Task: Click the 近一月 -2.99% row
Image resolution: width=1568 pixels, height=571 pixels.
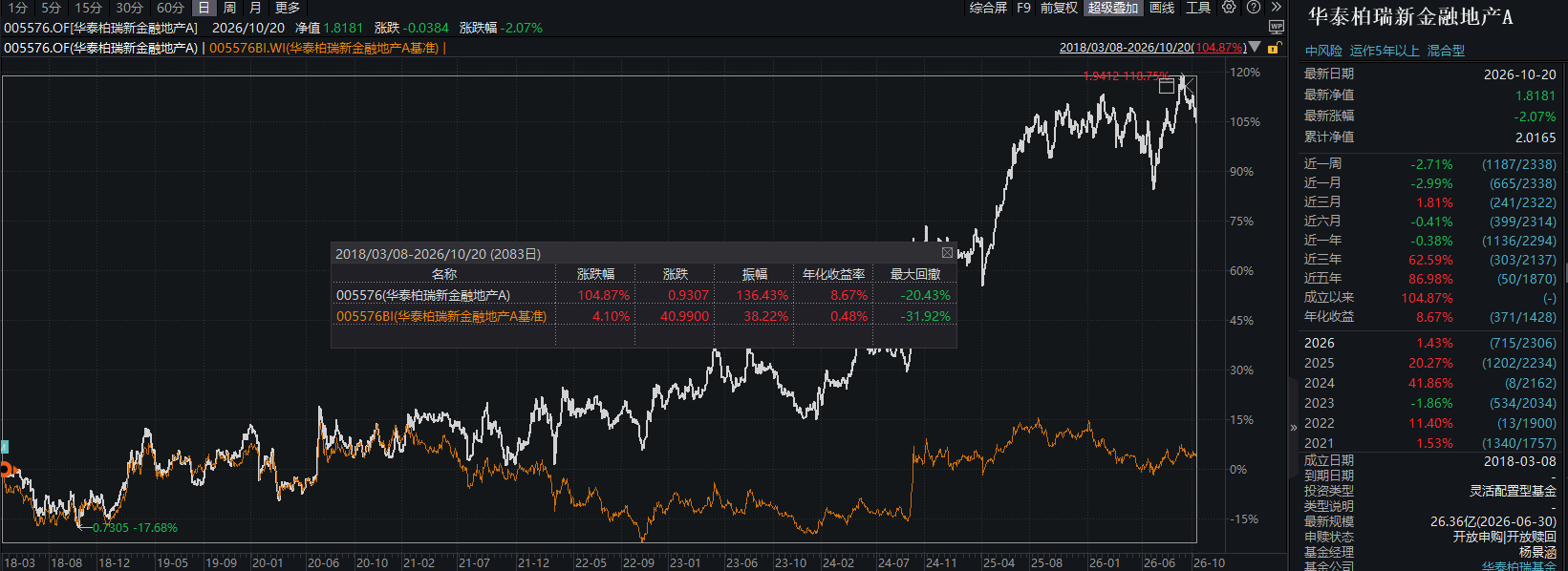Action: 1429,183
